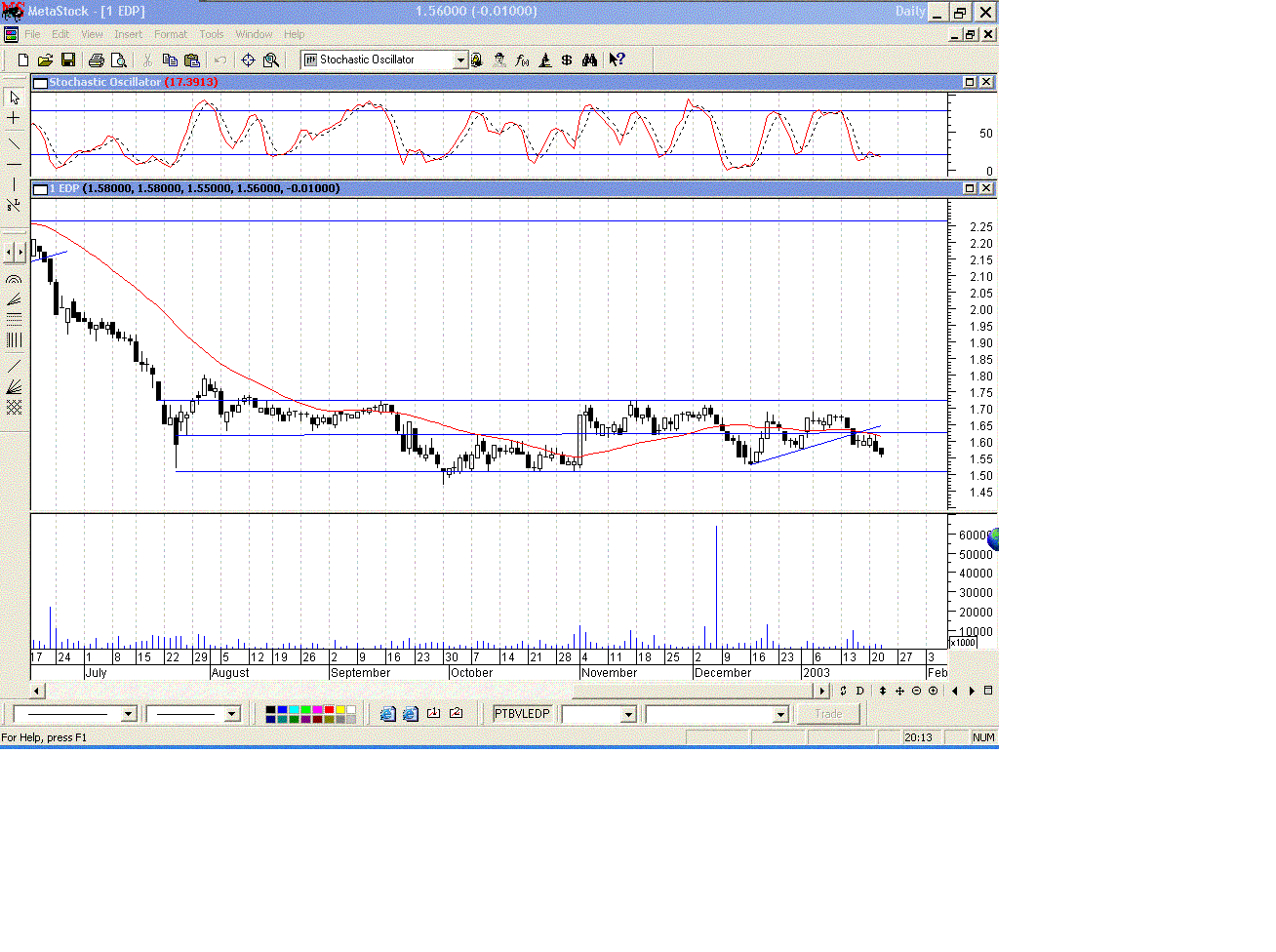1276x952 pixels.
Task: Open the Tools menu
Action: (x=211, y=34)
